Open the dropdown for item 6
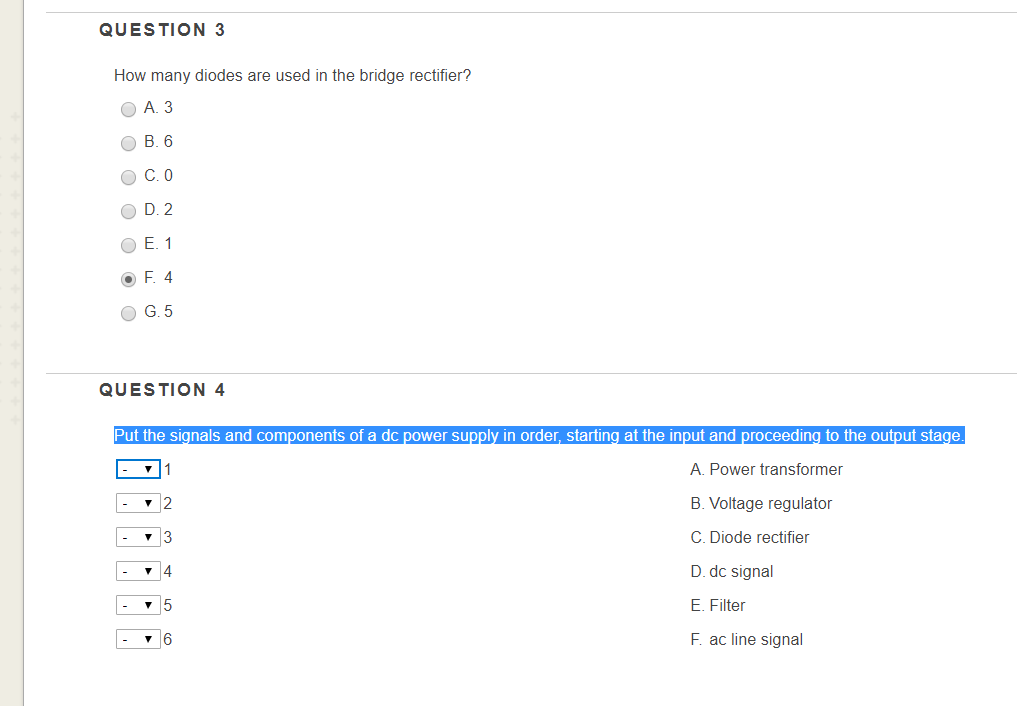 point(138,639)
